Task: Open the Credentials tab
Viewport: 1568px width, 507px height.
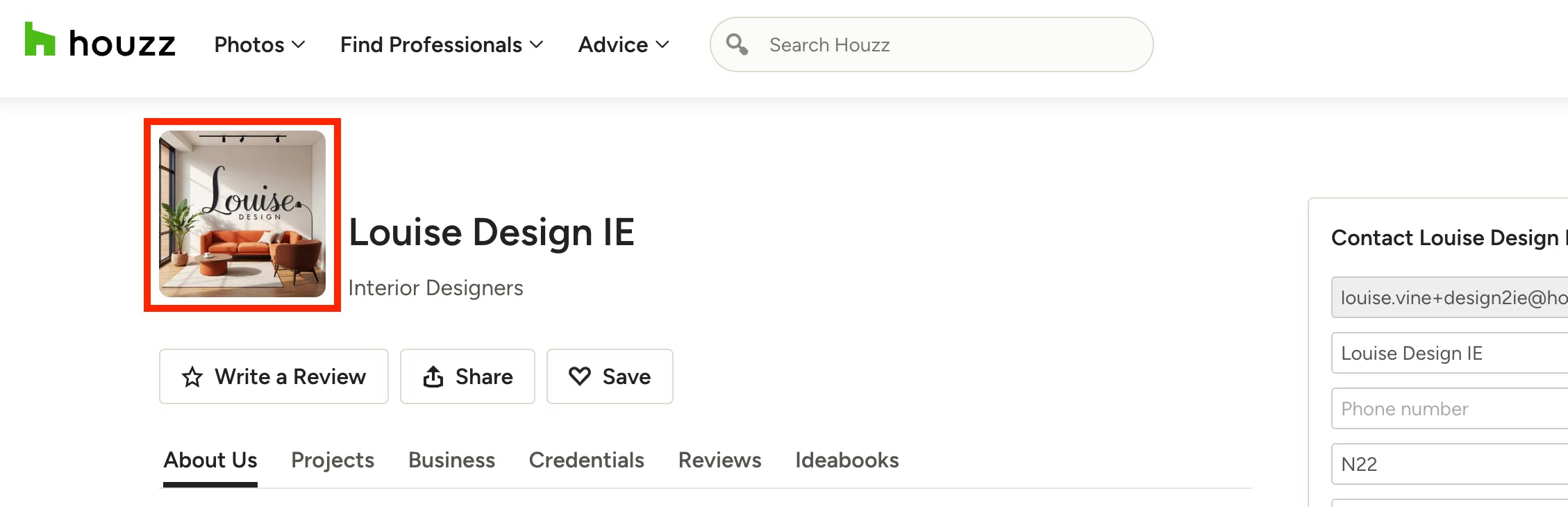Action: coord(587,460)
